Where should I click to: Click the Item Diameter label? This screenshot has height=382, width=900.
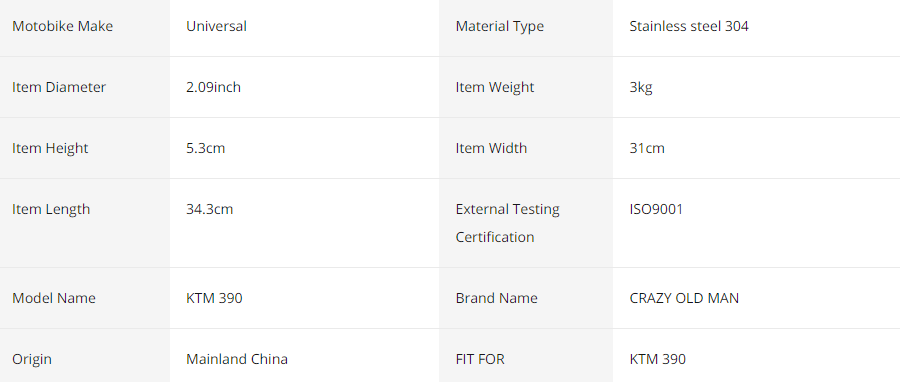(x=59, y=87)
